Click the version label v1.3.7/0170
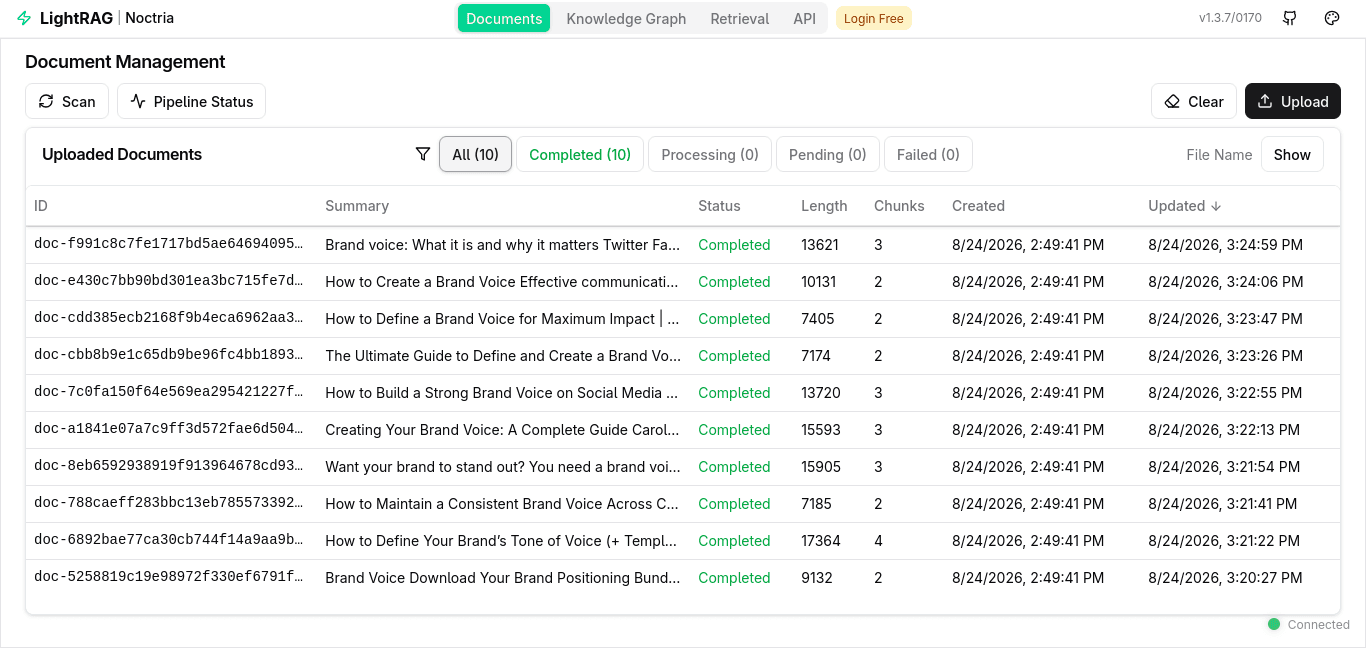1366x648 pixels. point(1230,18)
